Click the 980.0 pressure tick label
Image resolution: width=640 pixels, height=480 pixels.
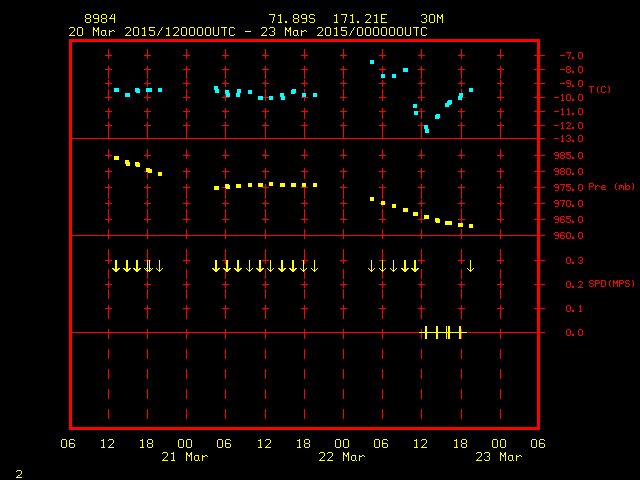point(569,171)
